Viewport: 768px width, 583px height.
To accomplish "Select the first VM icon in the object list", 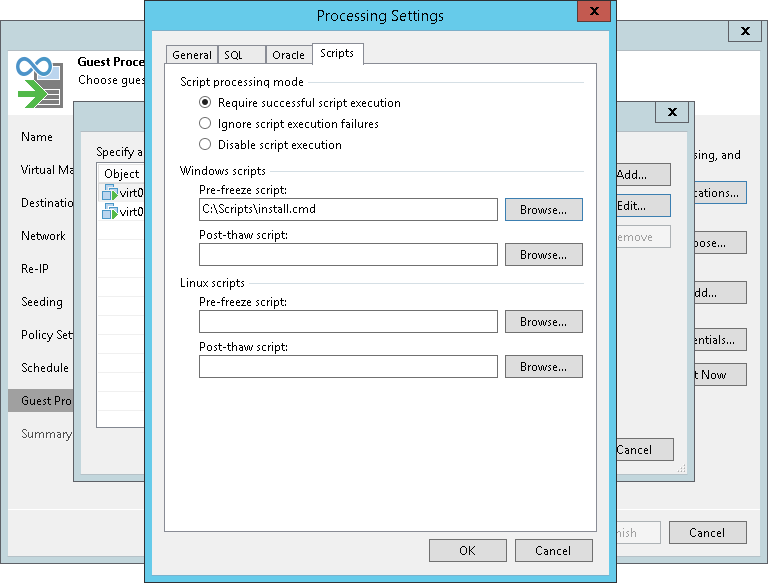I will pos(110,193).
